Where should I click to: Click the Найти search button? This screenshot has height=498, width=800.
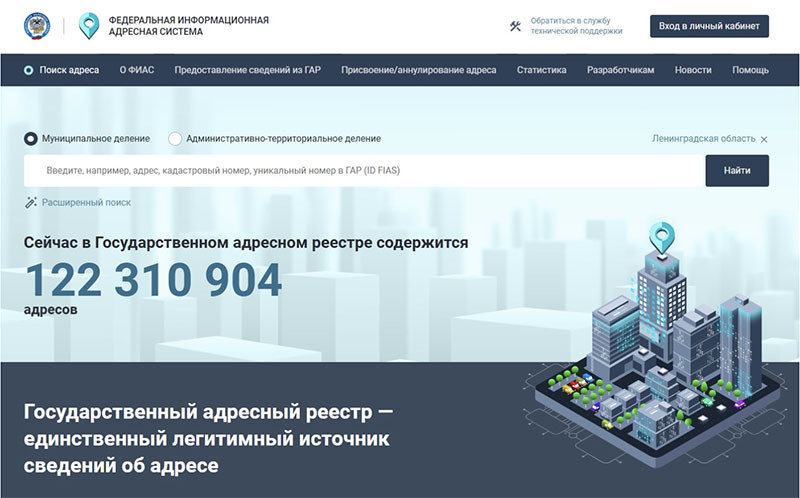click(x=737, y=170)
